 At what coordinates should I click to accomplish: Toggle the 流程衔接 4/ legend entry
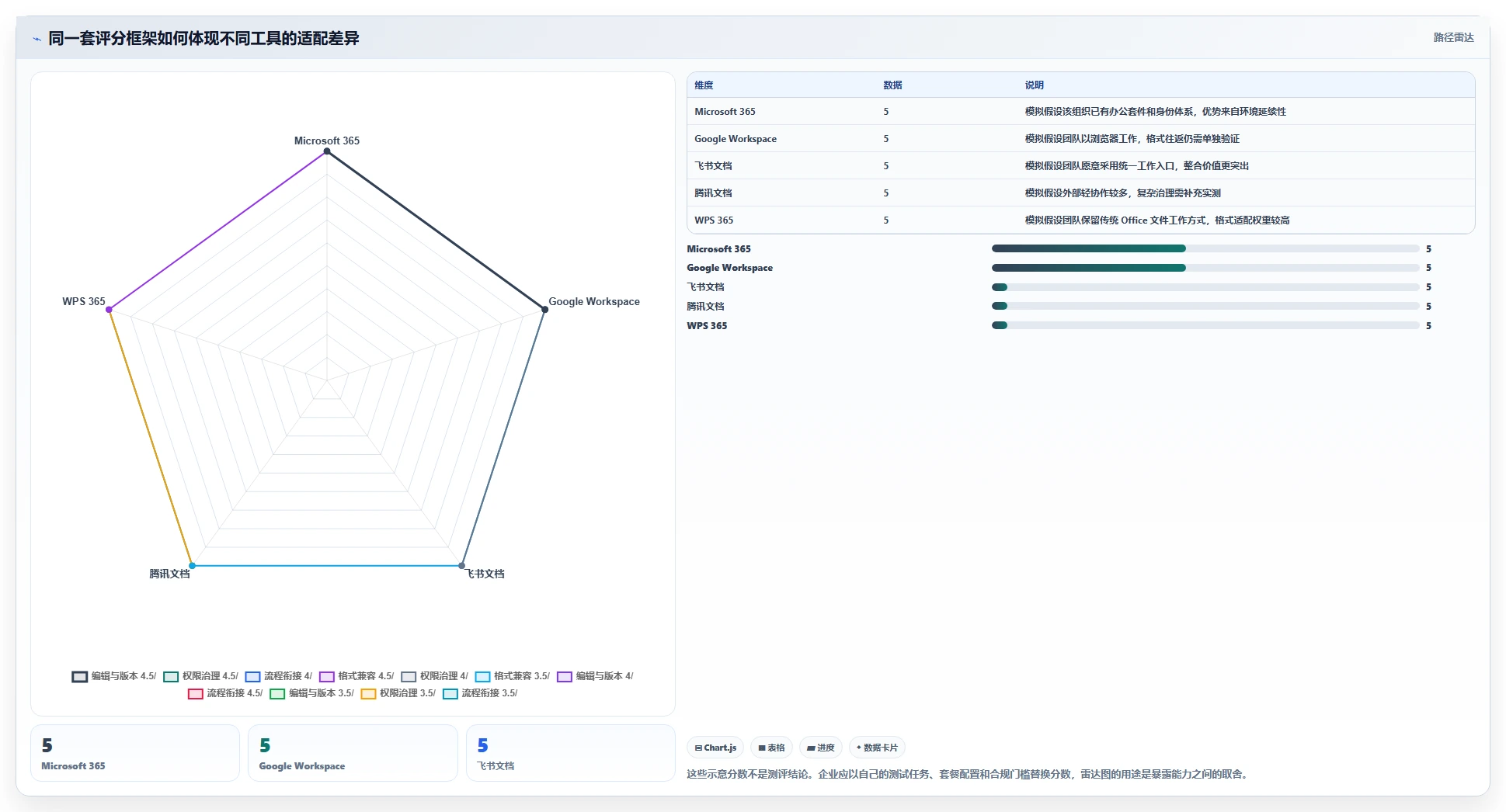pos(279,676)
